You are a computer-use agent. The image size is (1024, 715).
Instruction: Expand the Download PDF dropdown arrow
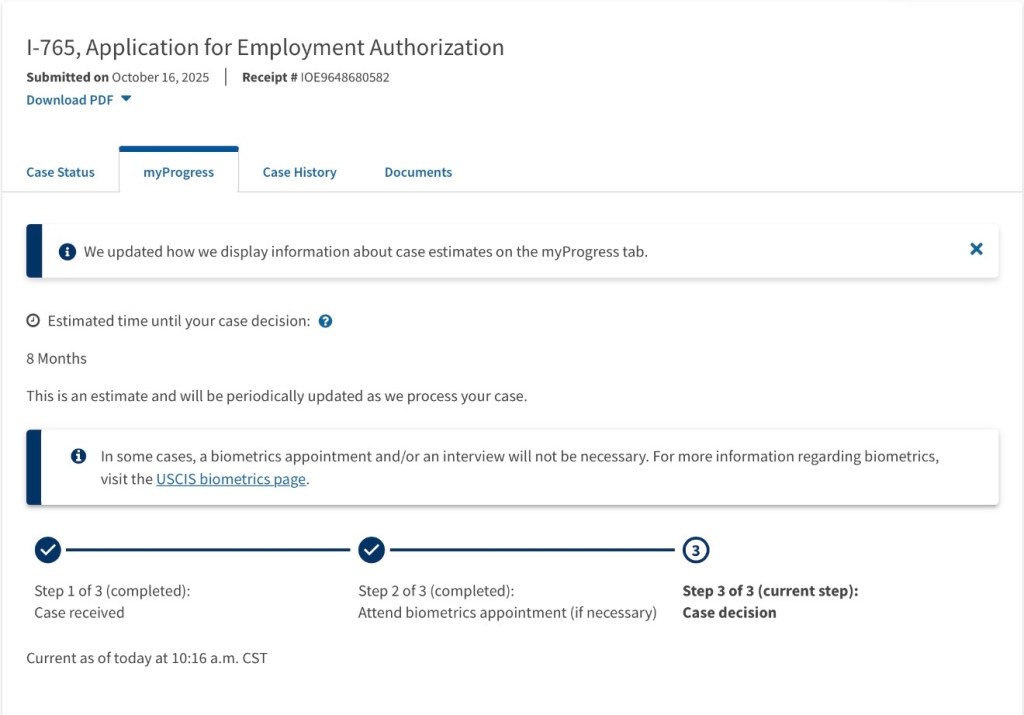tap(126, 99)
